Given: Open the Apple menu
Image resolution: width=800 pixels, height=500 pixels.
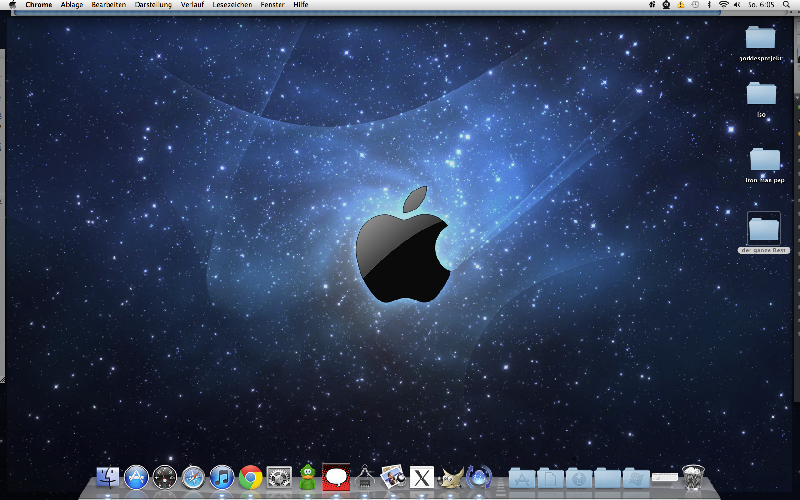Looking at the screenshot, I should click(12, 5).
